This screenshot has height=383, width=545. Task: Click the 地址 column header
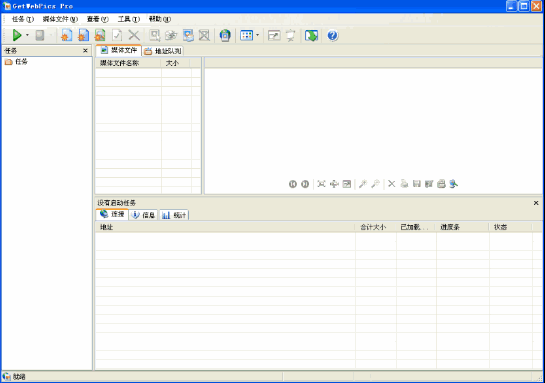point(225,227)
